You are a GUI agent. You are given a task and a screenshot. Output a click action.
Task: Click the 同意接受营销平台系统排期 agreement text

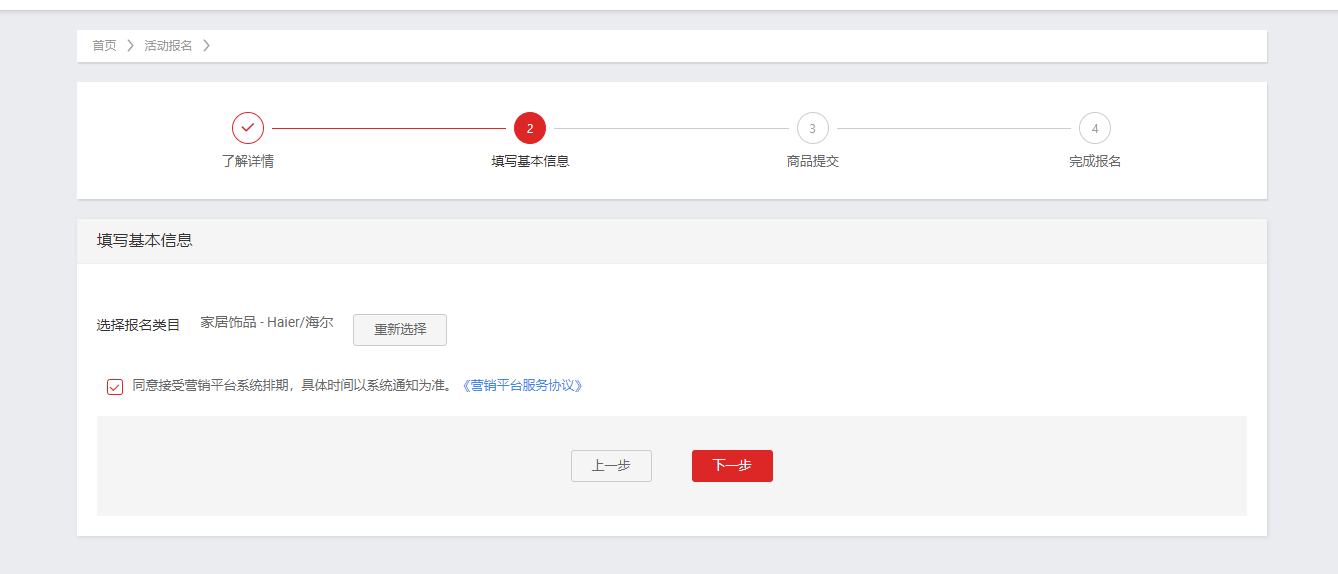point(292,386)
